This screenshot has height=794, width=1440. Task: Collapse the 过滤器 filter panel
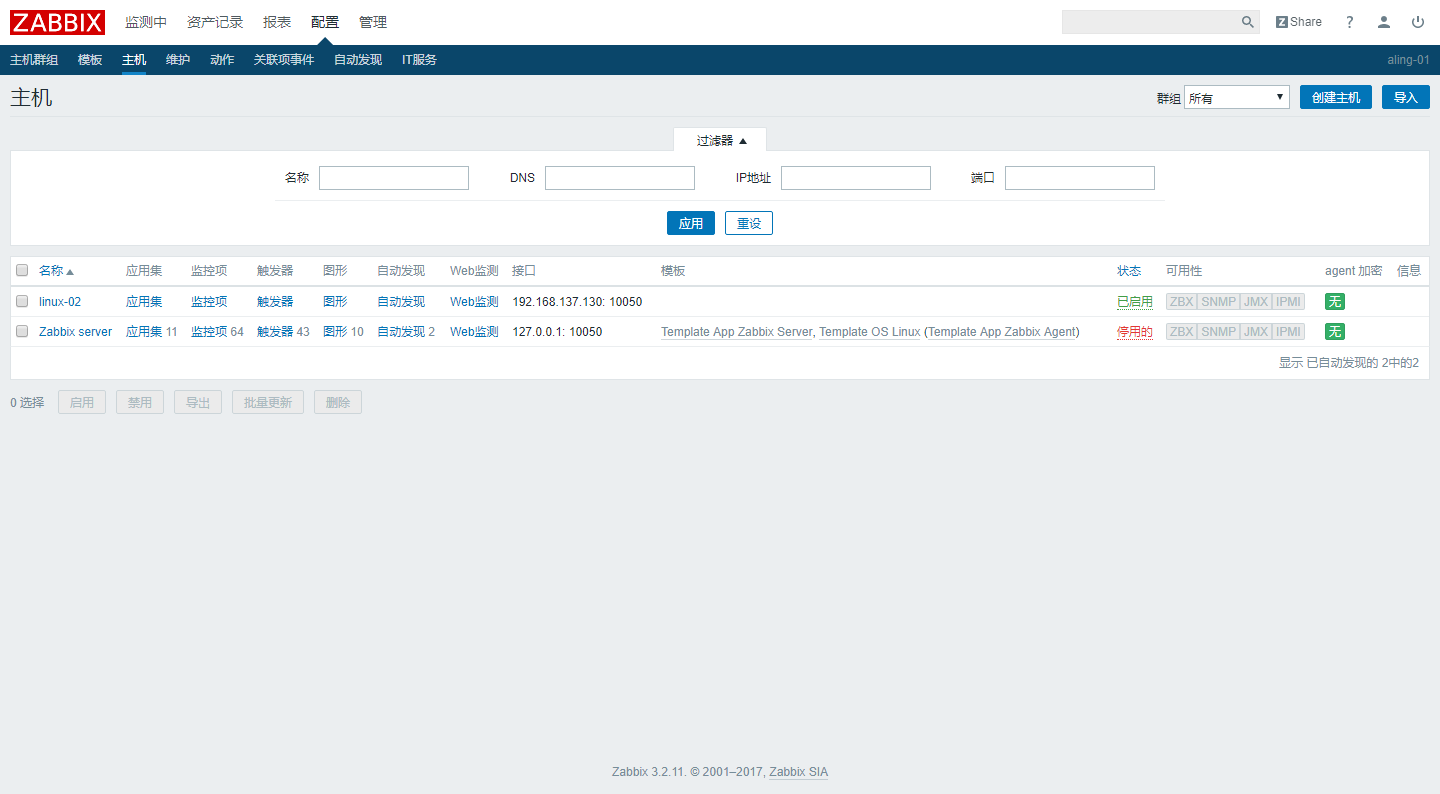[720, 140]
